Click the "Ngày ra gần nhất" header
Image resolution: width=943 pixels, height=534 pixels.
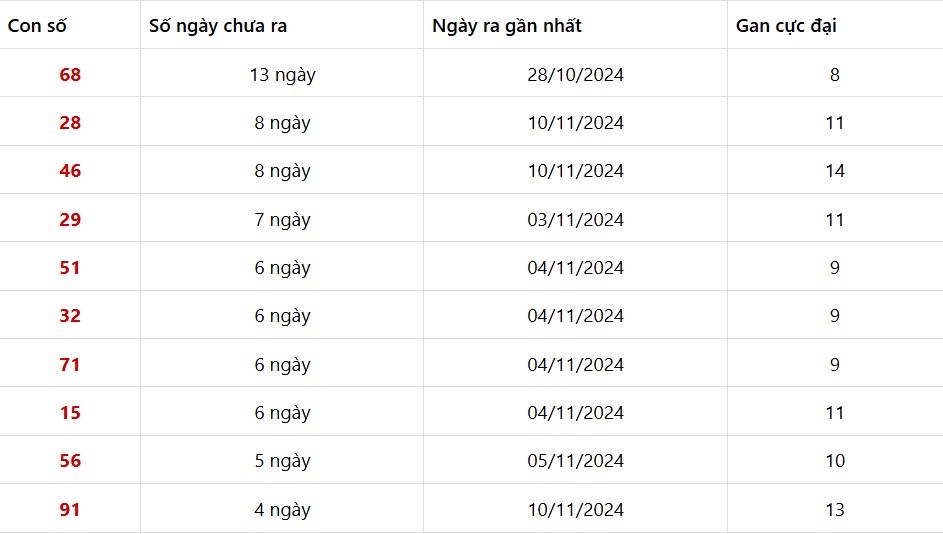(507, 26)
